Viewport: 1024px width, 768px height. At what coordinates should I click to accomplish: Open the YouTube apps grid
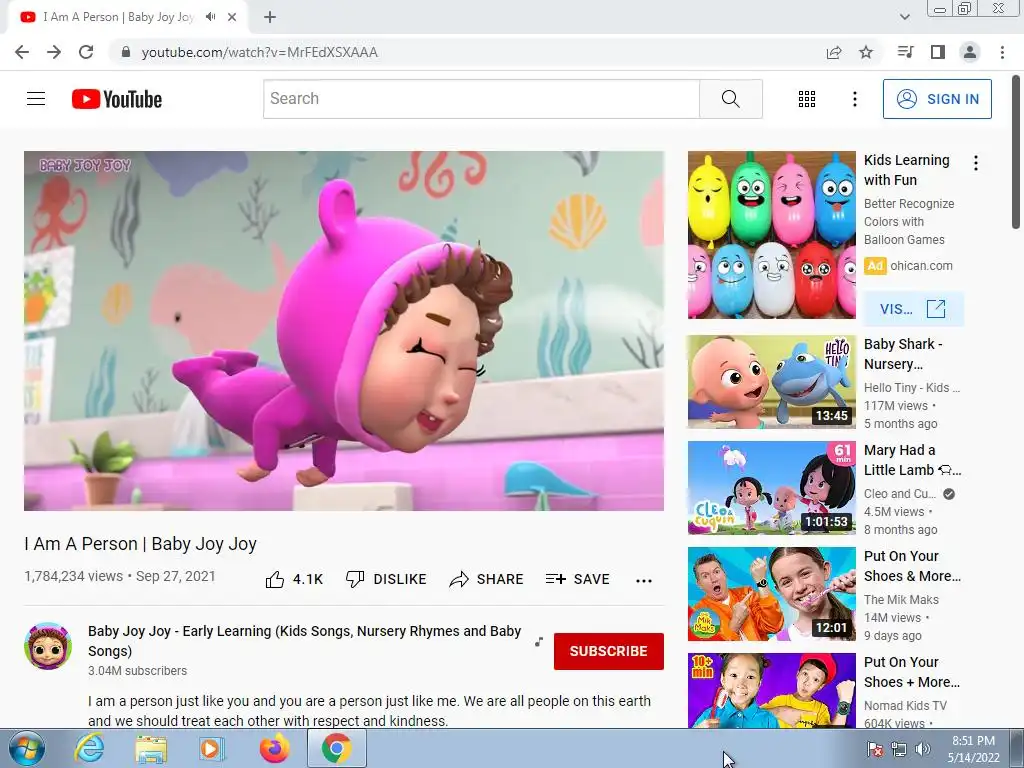pos(807,99)
